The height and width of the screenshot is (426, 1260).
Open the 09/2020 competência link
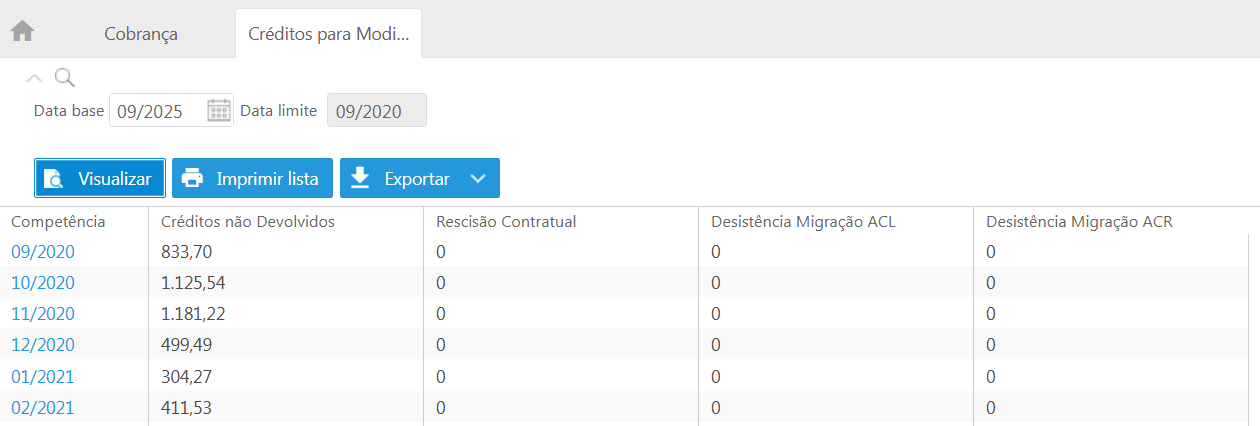[43, 252]
